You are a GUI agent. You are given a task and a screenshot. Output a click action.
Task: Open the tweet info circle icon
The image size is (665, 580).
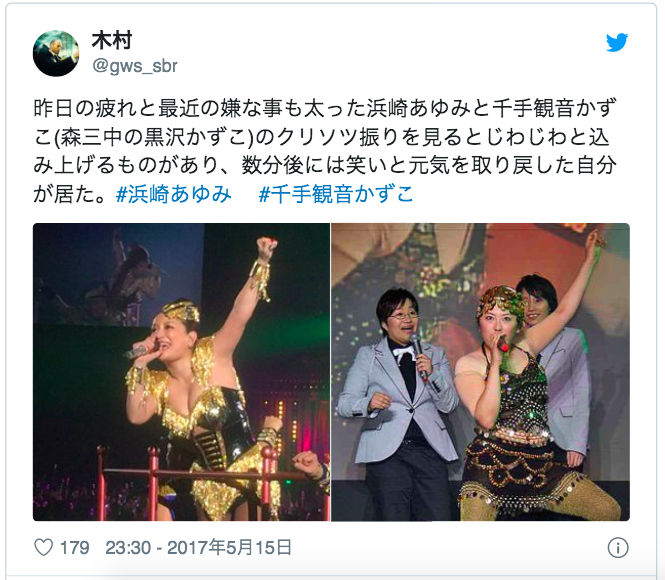point(618,548)
